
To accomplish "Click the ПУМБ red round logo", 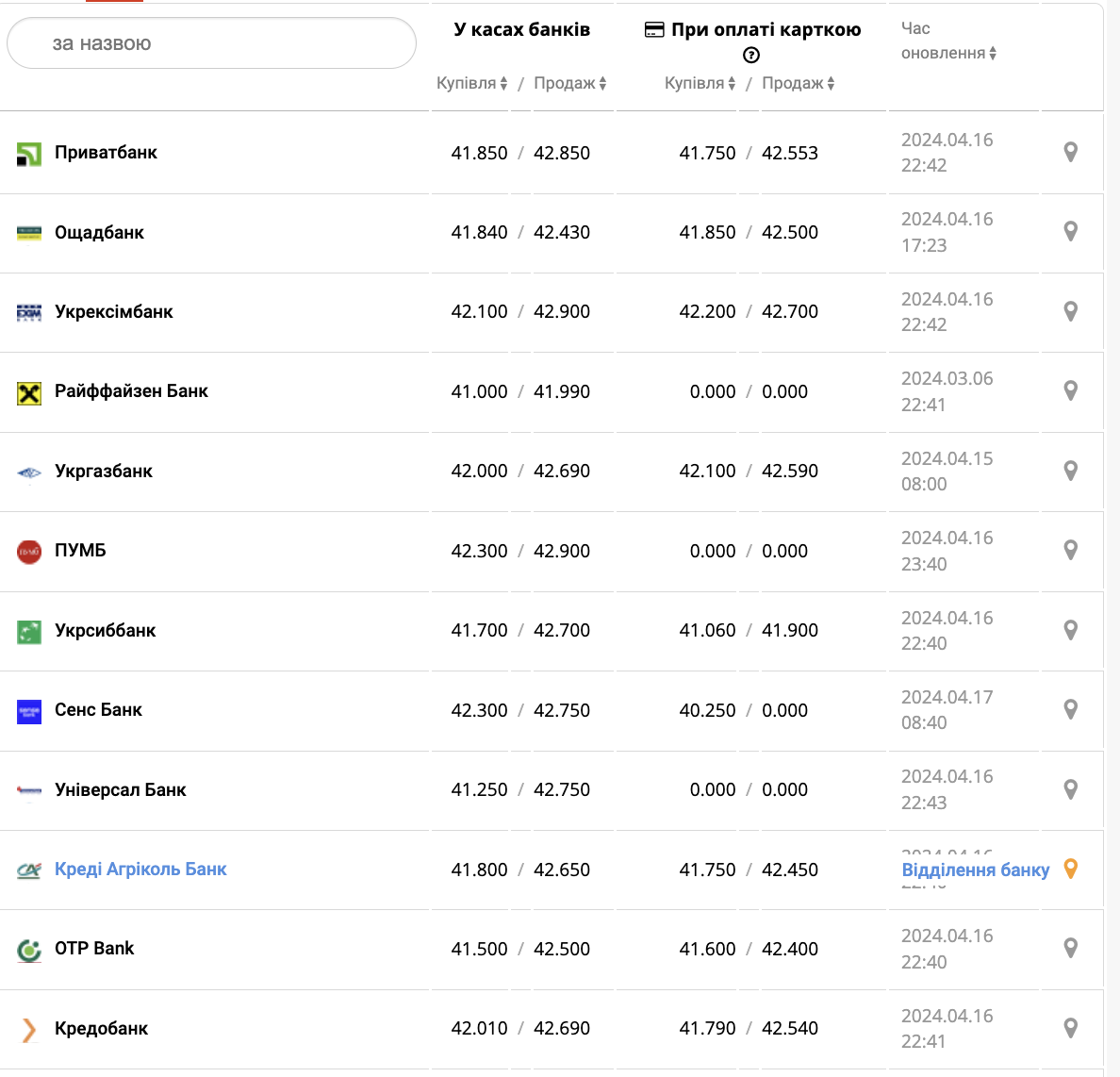I will [x=29, y=552].
